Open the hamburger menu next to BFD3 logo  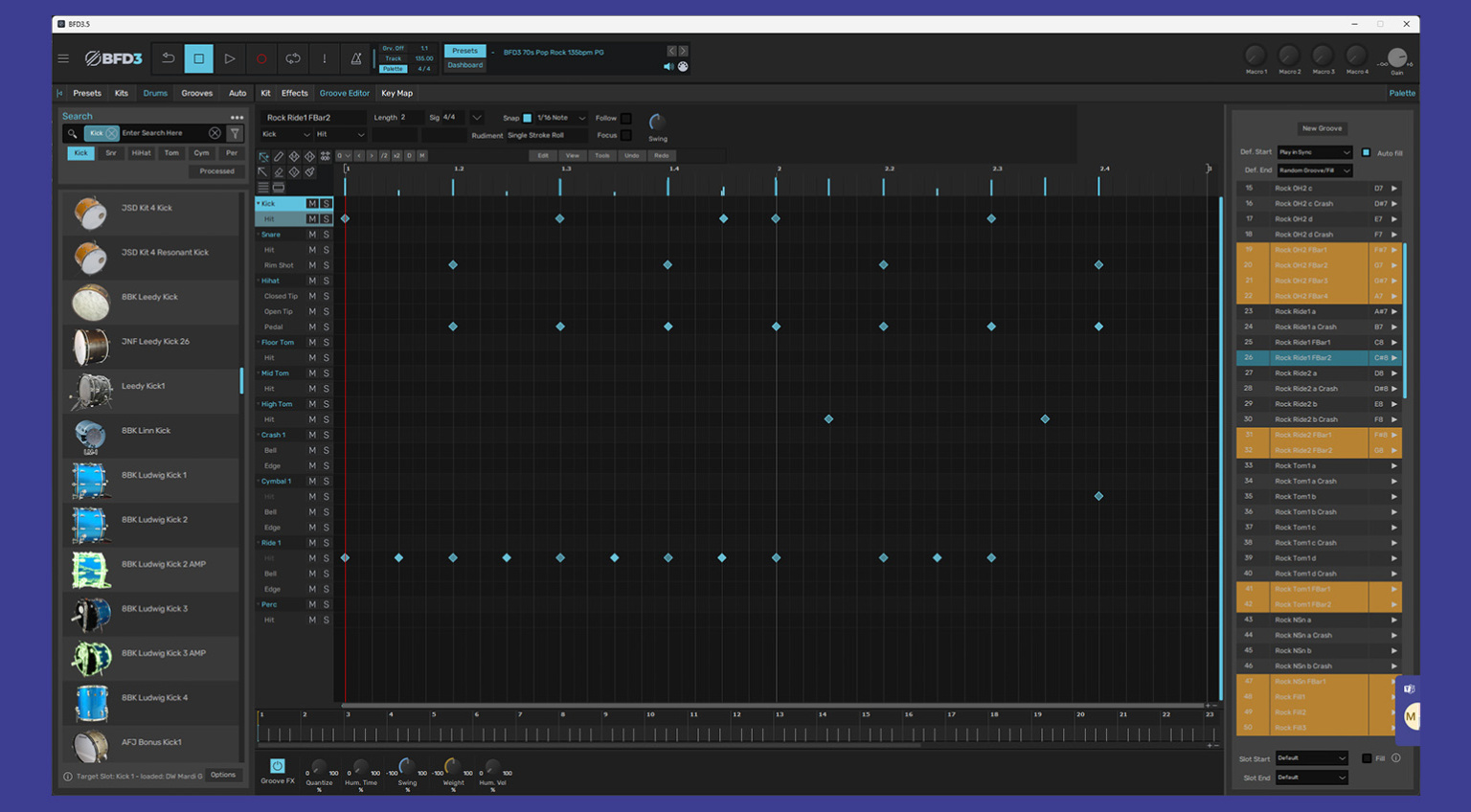(63, 57)
